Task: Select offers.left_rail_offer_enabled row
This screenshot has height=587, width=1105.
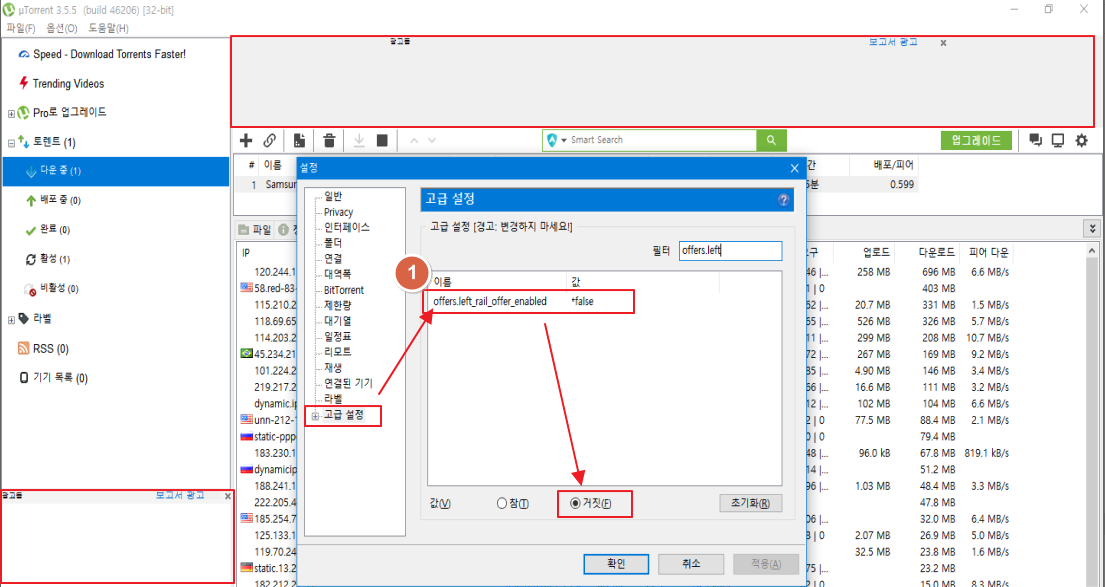Action: (x=529, y=302)
